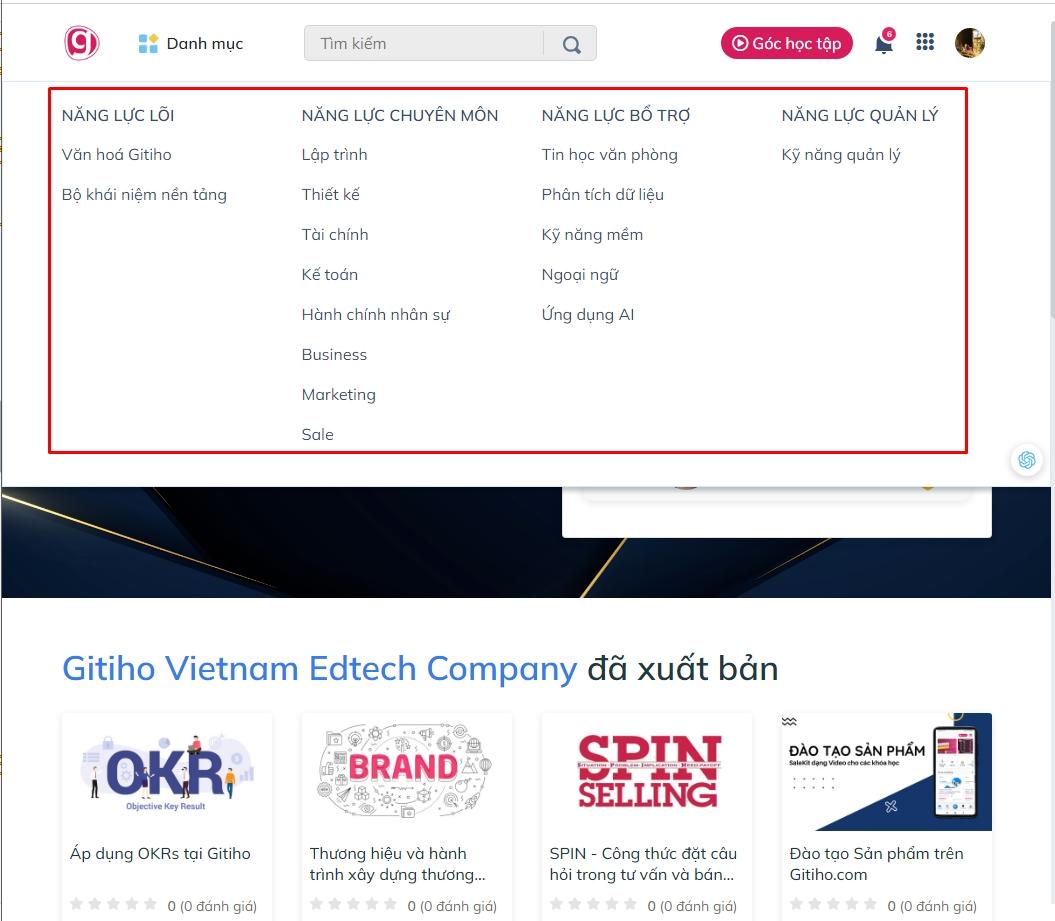Image resolution: width=1055 pixels, height=921 pixels.
Task: Select NĂNG LỰC LÕI heading
Action: 118,116
